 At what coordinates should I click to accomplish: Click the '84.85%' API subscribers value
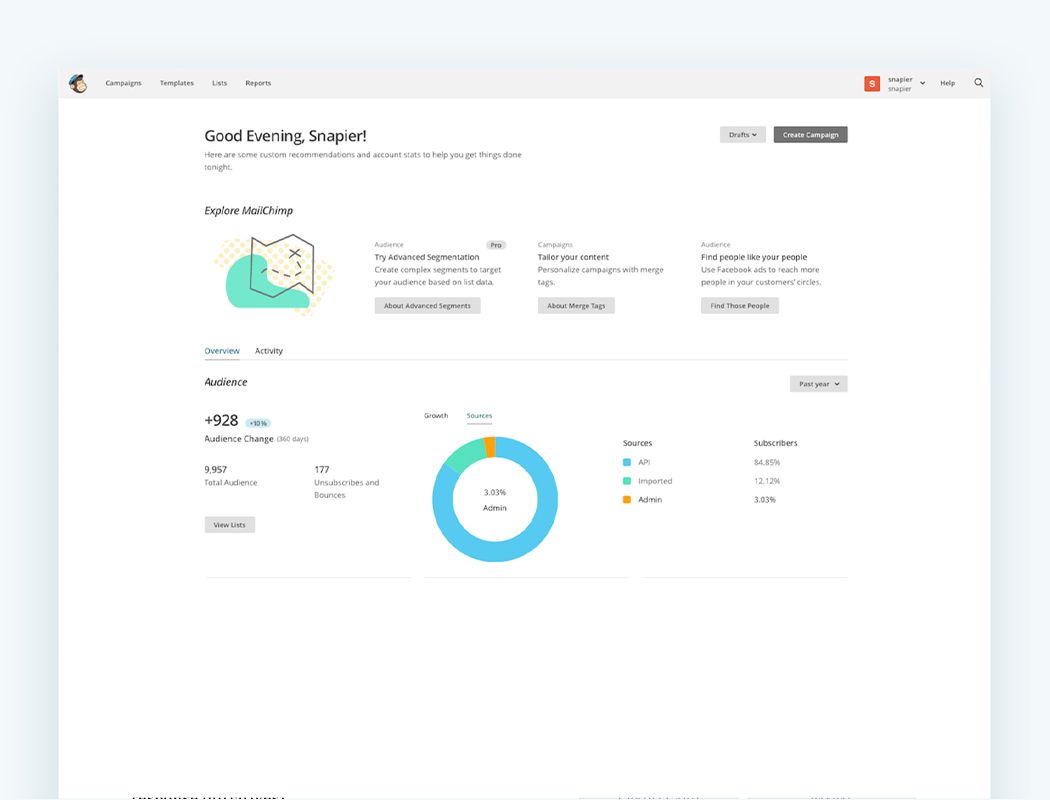click(767, 462)
